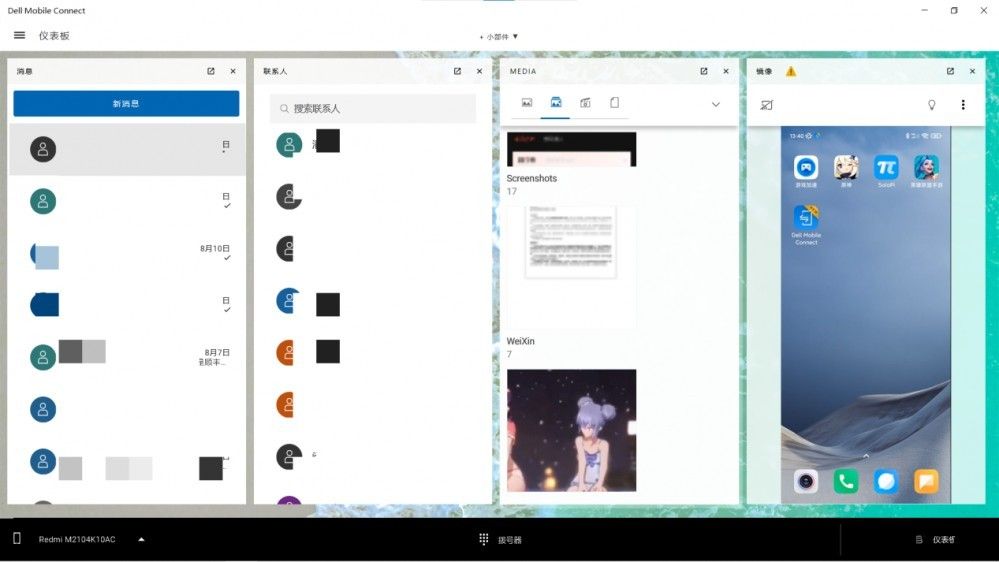Pop out the 镜像 mirror panel
The width and height of the screenshot is (999, 562).
(951, 71)
